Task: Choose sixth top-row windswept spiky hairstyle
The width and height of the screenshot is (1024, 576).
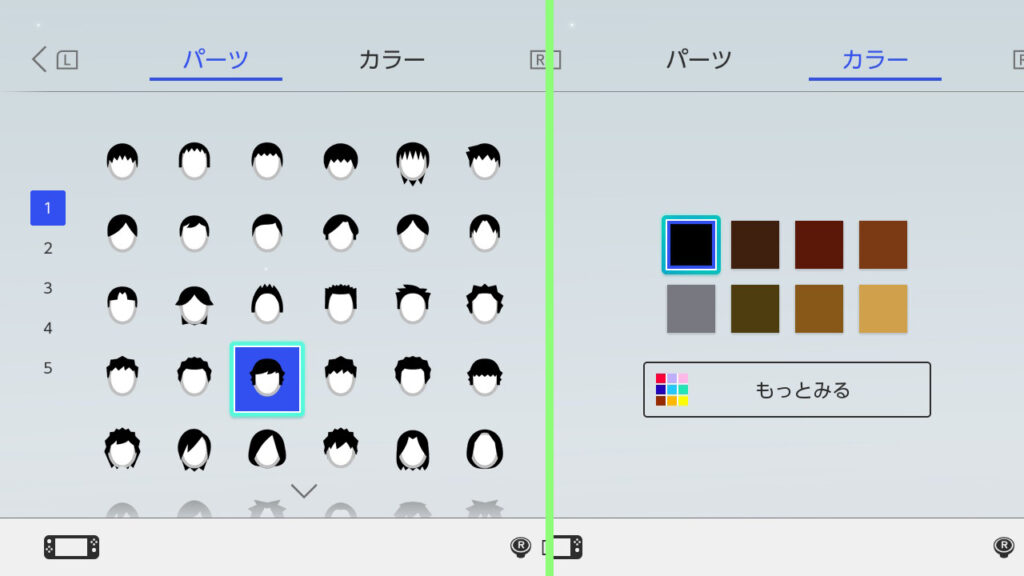Action: (x=484, y=161)
